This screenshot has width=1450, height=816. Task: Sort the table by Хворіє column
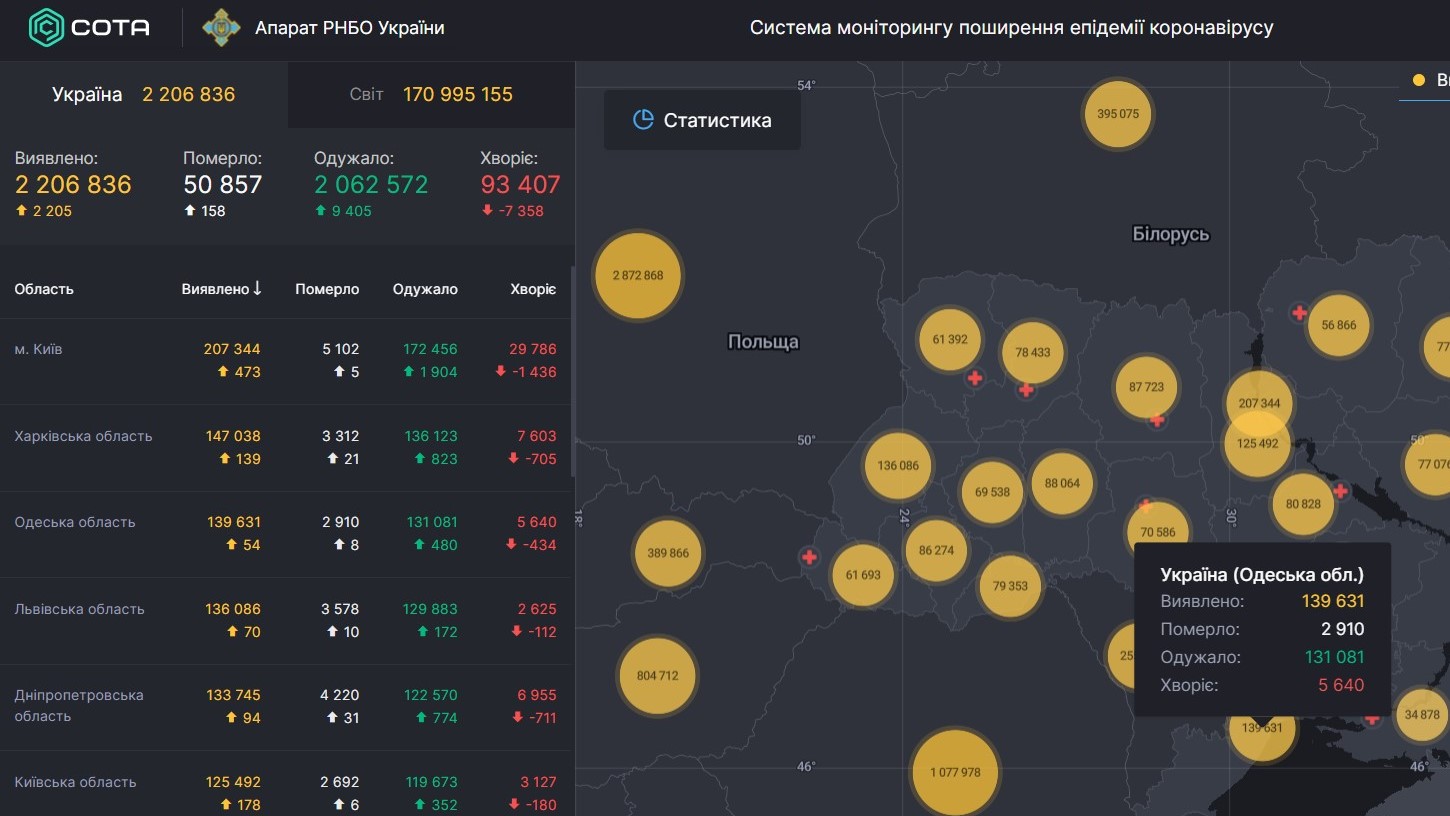tap(533, 289)
